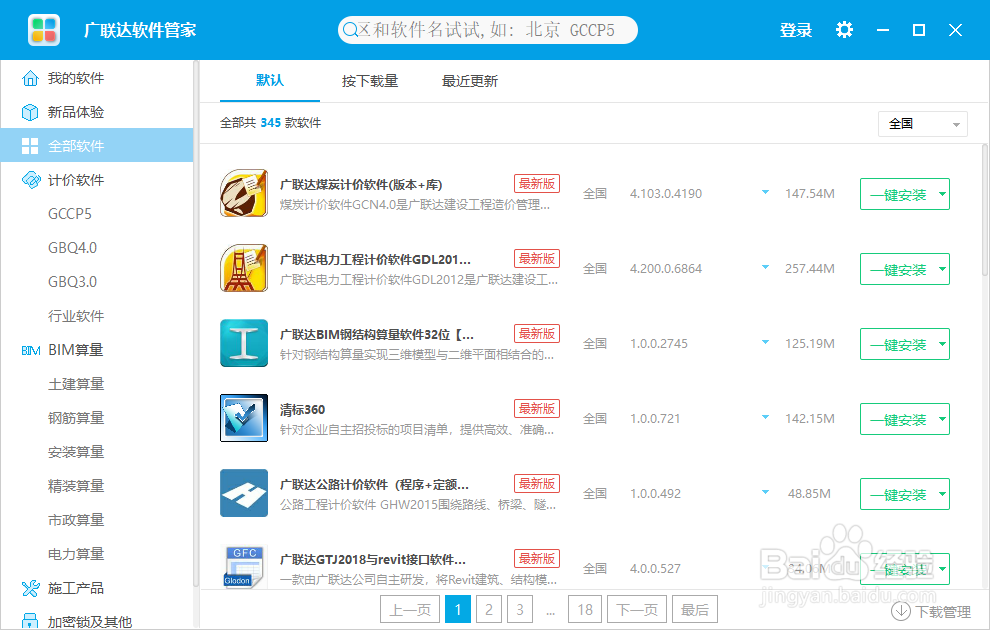Select 电力算量 in the sidebar
Image resolution: width=990 pixels, height=630 pixels.
[76, 554]
